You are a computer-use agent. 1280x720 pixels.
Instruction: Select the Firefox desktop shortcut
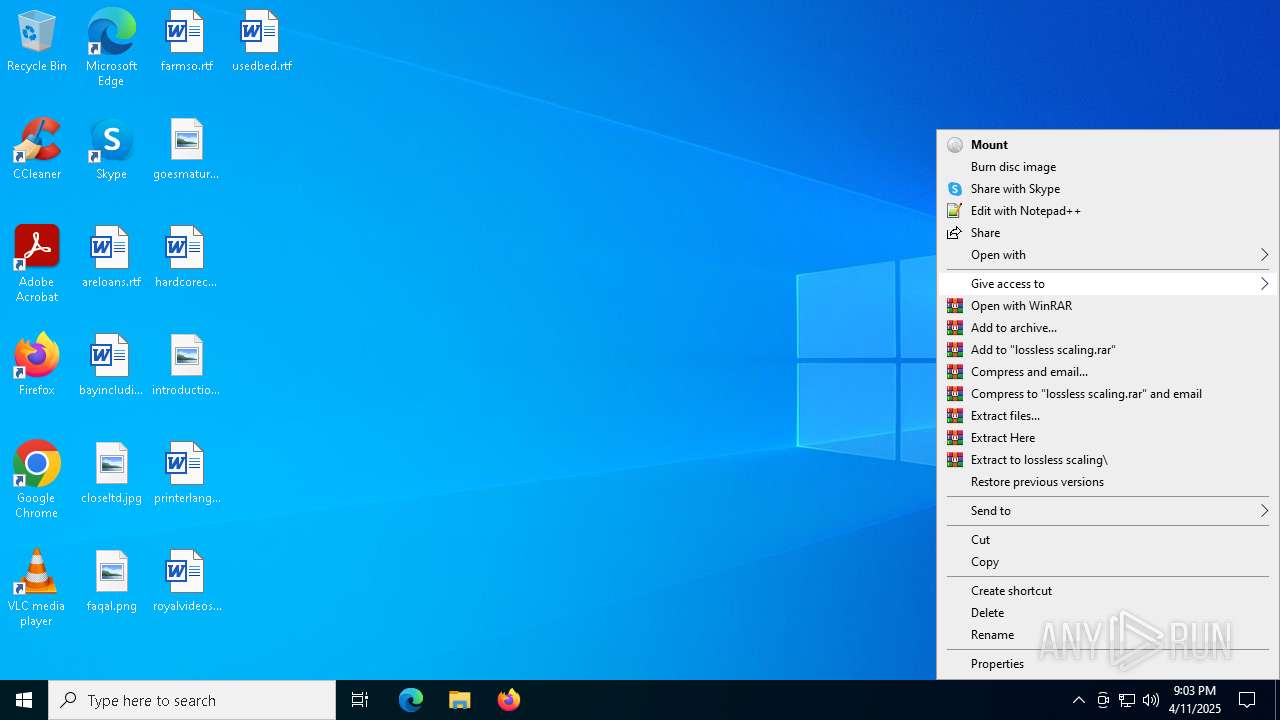[x=37, y=366]
